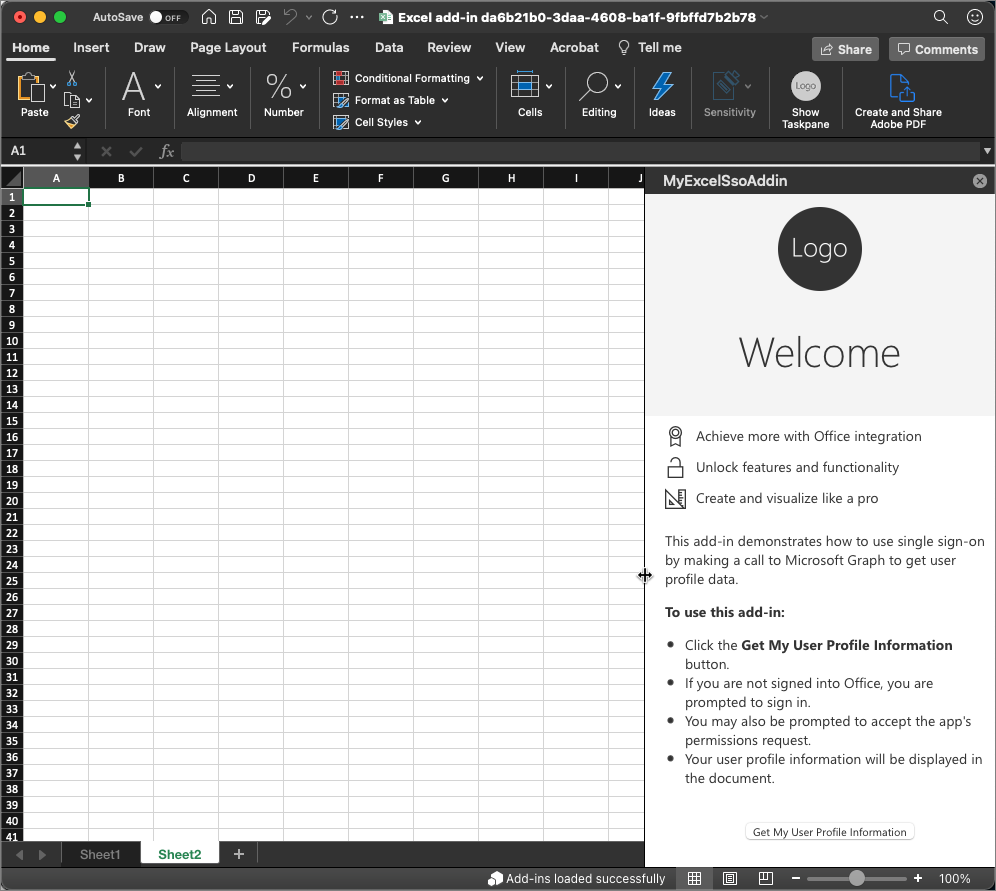Open the Review ribbon tab
This screenshot has width=996, height=891.
click(x=449, y=48)
